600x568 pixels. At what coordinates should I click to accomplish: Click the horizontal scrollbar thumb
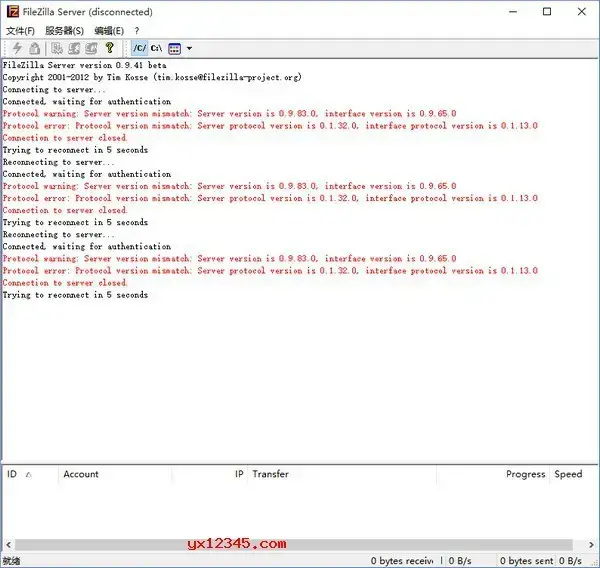pos(294,544)
